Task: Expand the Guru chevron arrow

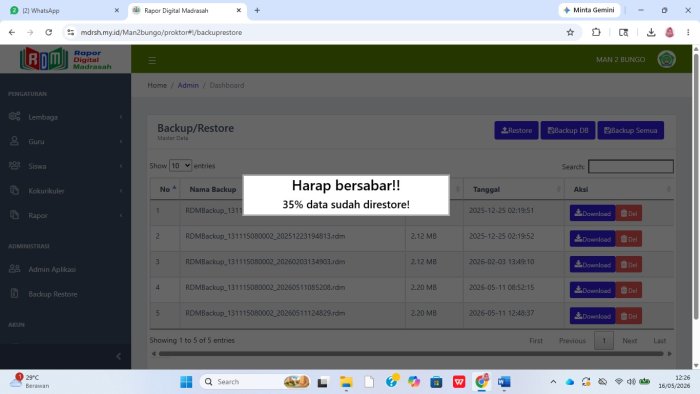Action: [121, 141]
